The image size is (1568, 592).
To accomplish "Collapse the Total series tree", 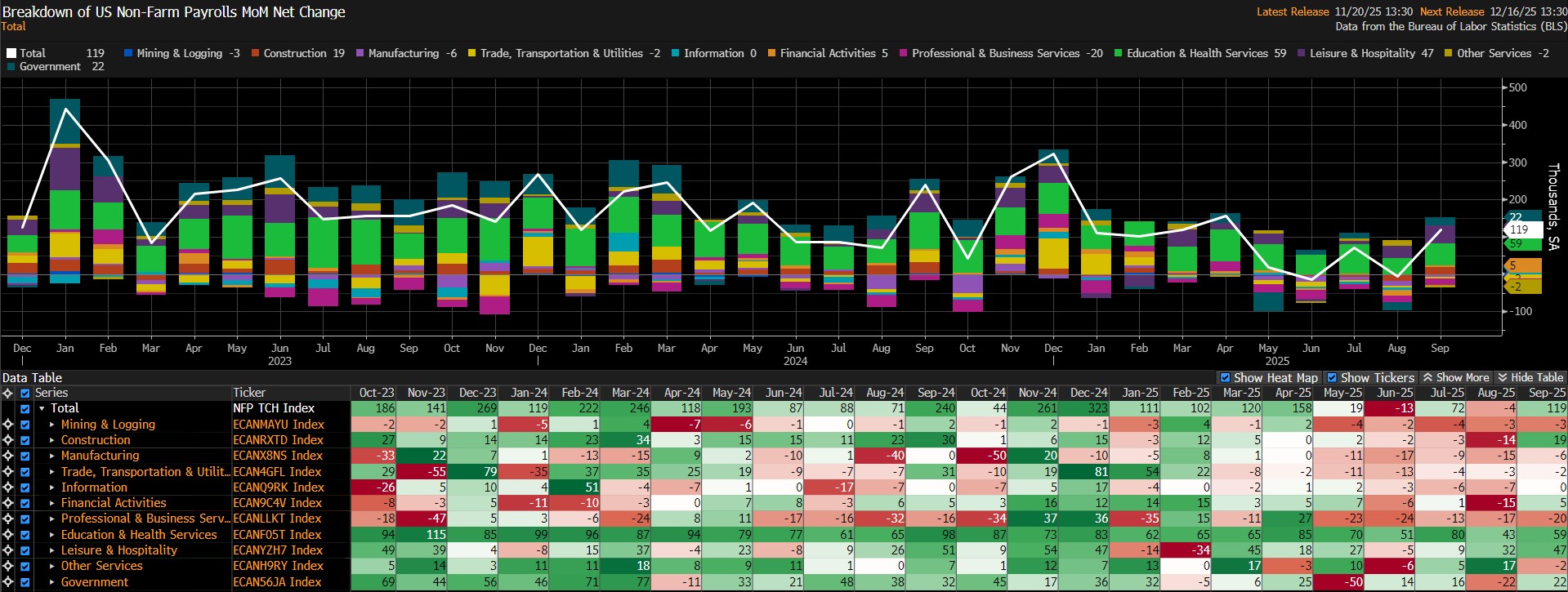I will [42, 408].
